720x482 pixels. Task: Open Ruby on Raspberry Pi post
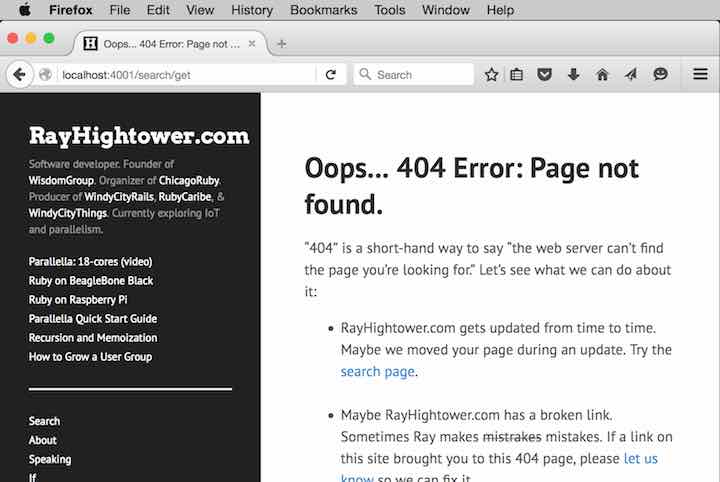point(78,300)
